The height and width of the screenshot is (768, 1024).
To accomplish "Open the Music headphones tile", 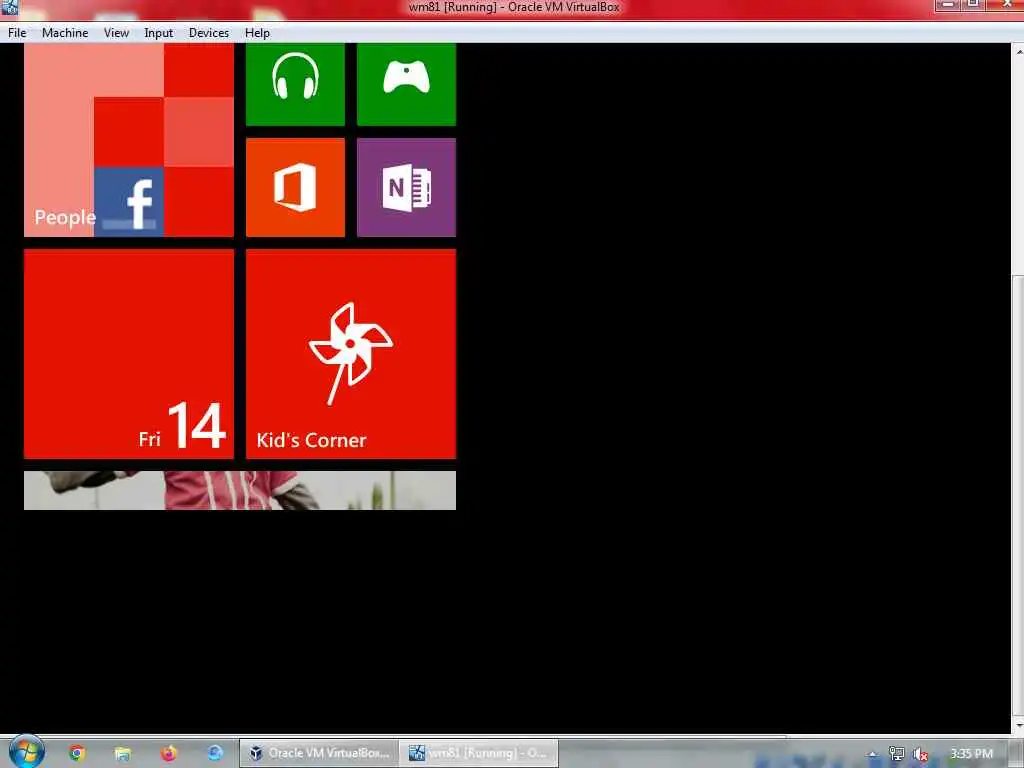I will (295, 84).
